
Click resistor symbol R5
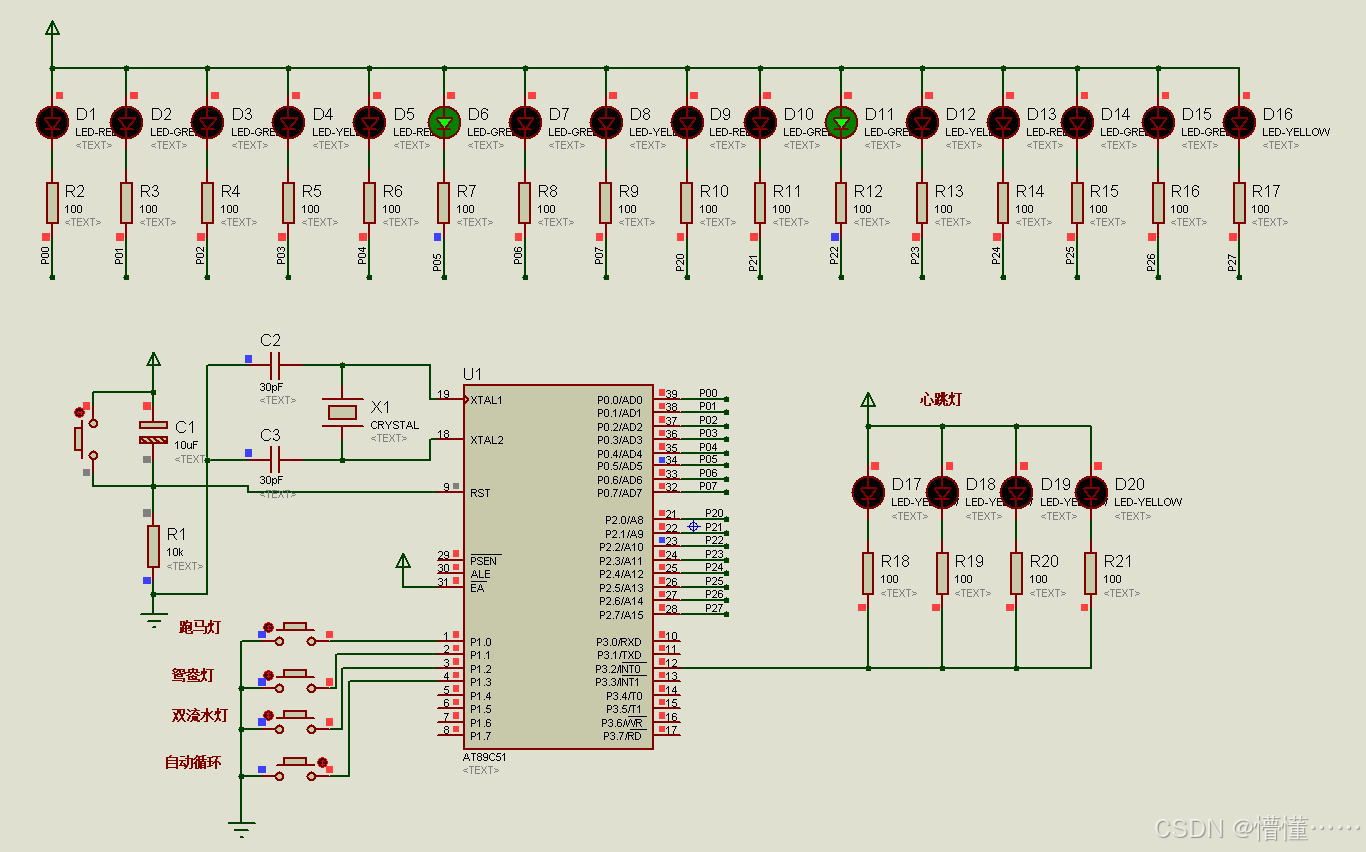tap(288, 202)
